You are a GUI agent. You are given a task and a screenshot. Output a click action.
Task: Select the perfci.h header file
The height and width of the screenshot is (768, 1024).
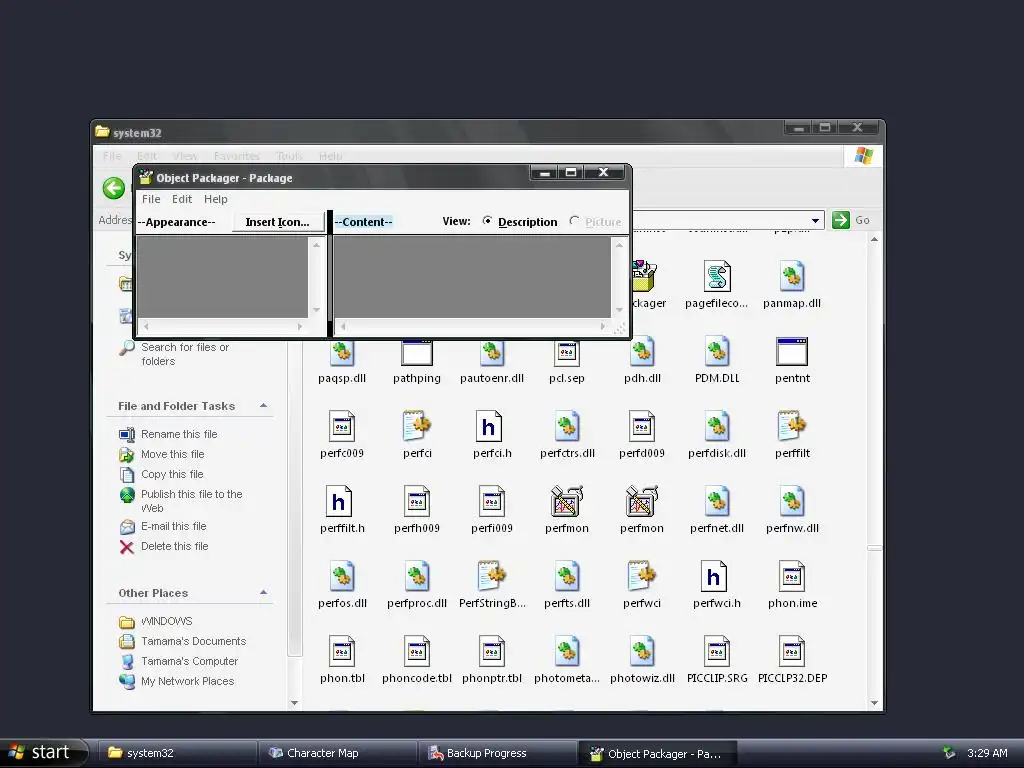point(488,427)
